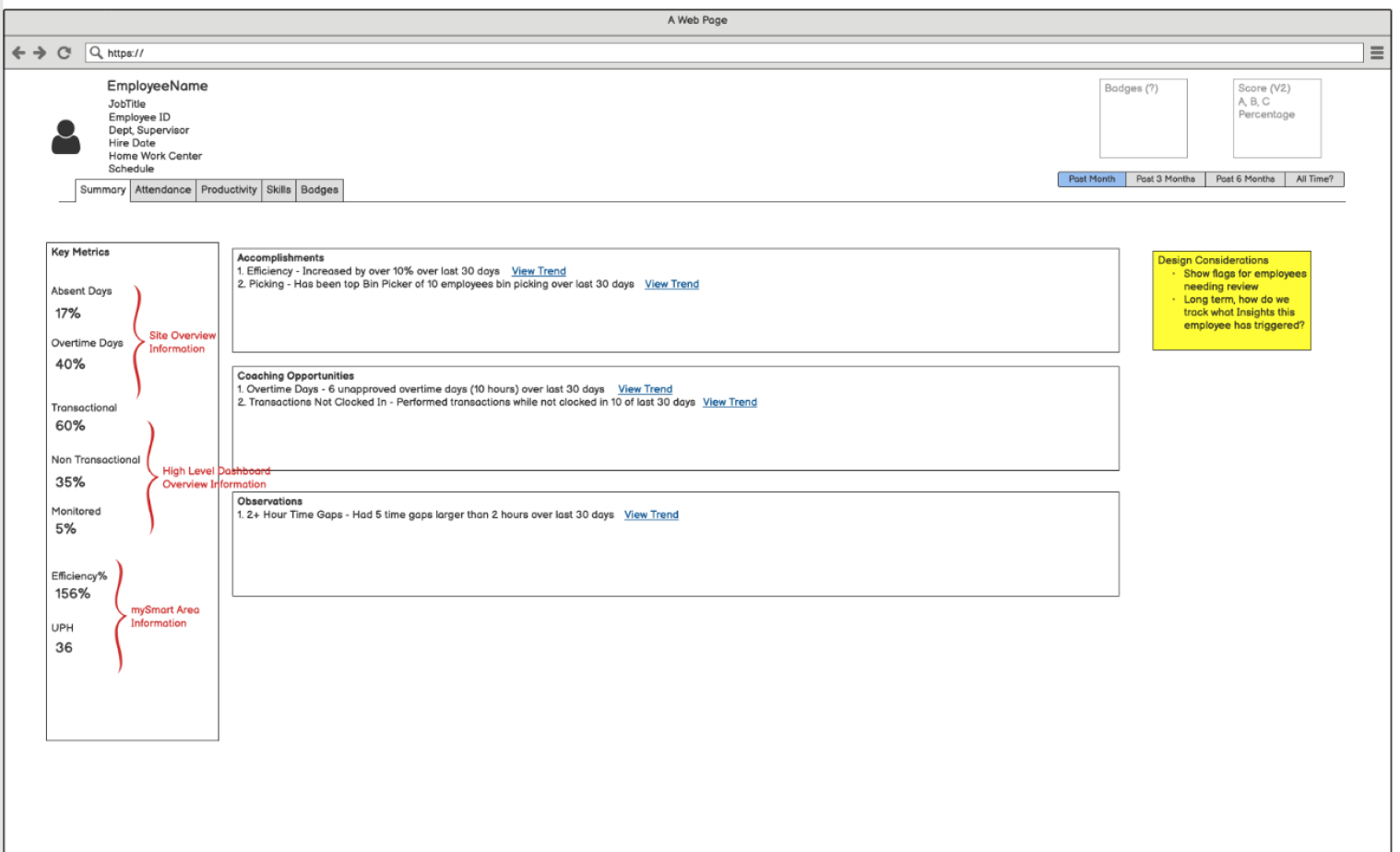Switch to the Attendance tab
The height and width of the screenshot is (852, 1400).
tap(162, 190)
